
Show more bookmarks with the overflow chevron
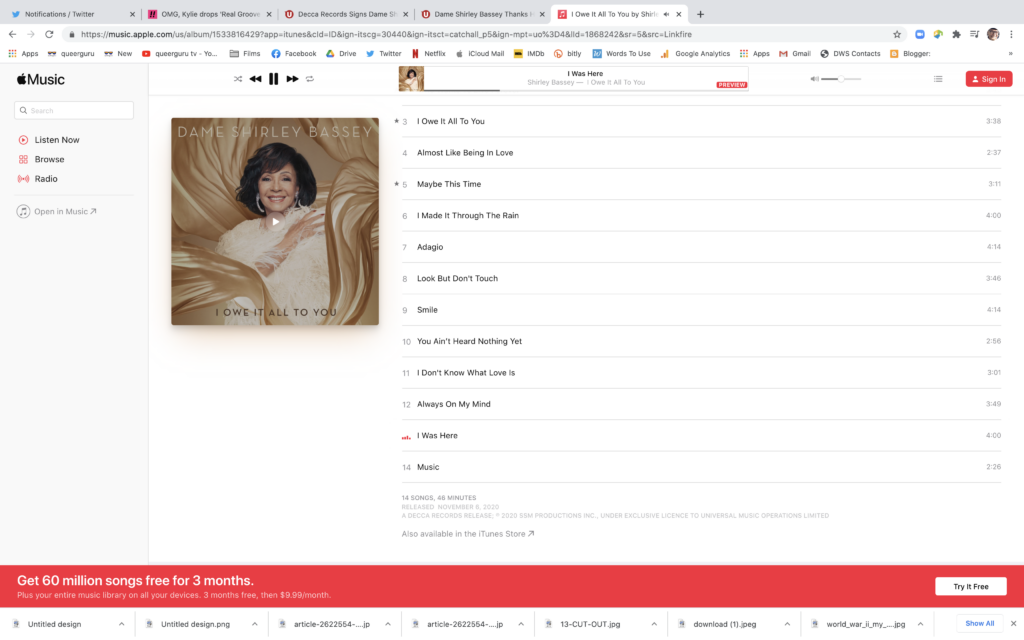[x=1010, y=54]
